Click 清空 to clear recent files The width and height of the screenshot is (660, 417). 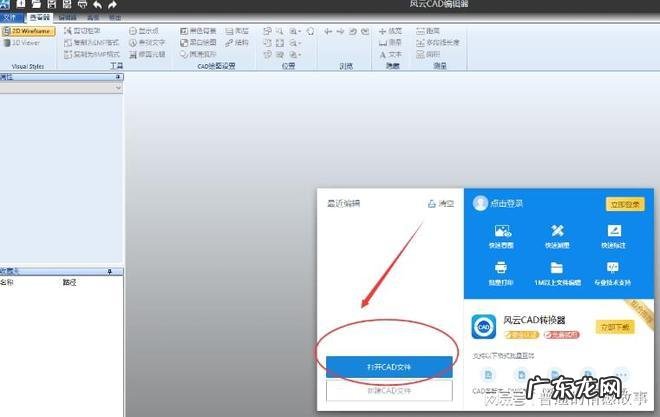pos(441,204)
